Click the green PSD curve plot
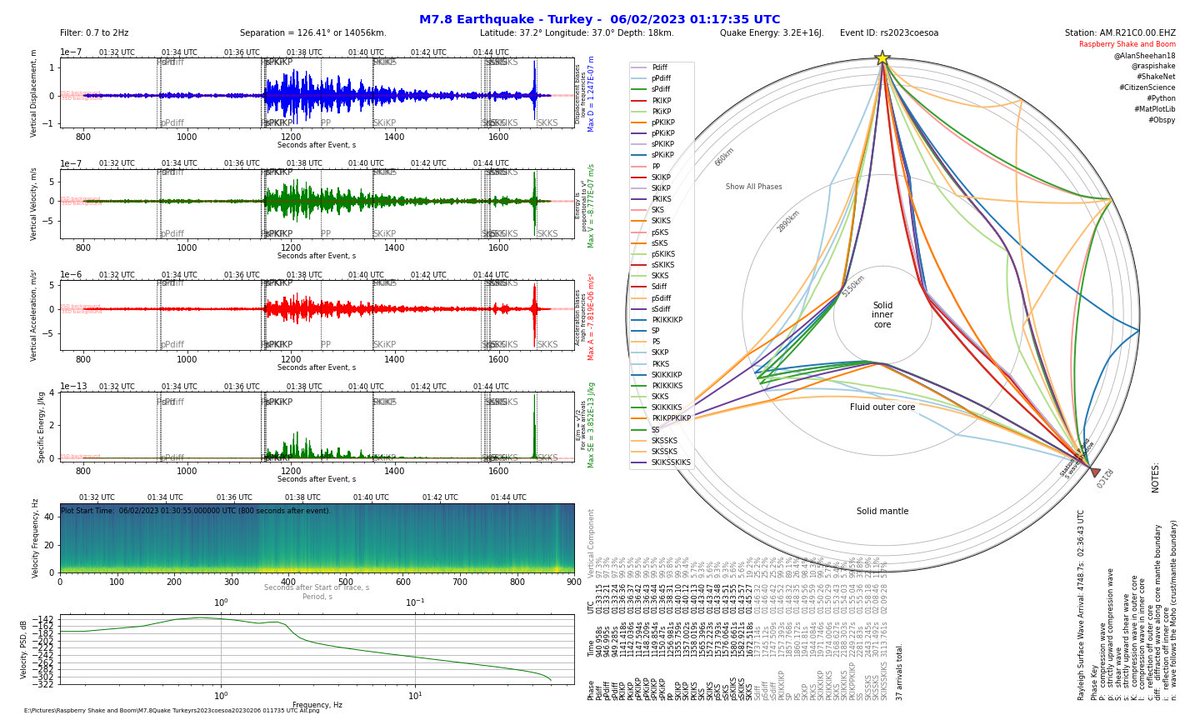This screenshot has width=1200, height=720. pyautogui.click(x=317, y=647)
